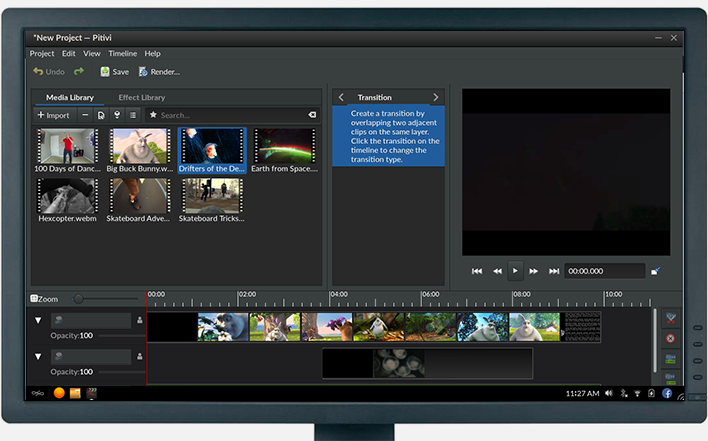The height and width of the screenshot is (441, 708).
Task: Click the red delete icon beside timeline
Action: (x=670, y=338)
